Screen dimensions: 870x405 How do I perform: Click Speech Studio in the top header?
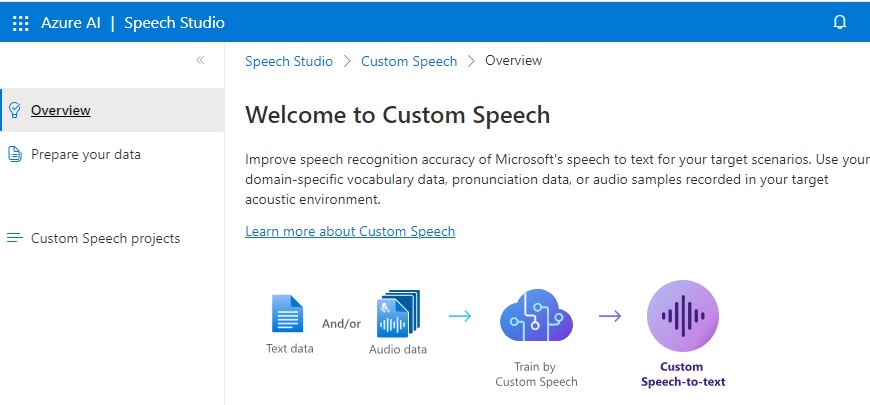point(174,22)
